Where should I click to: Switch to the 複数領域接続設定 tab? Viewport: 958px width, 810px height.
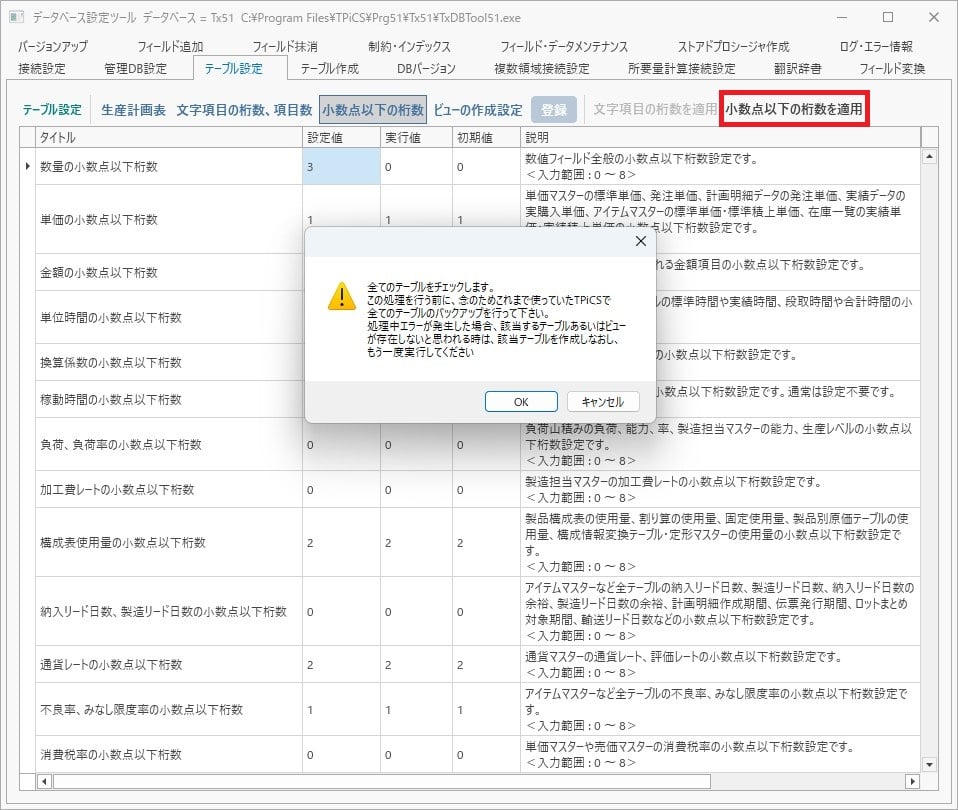click(542, 68)
